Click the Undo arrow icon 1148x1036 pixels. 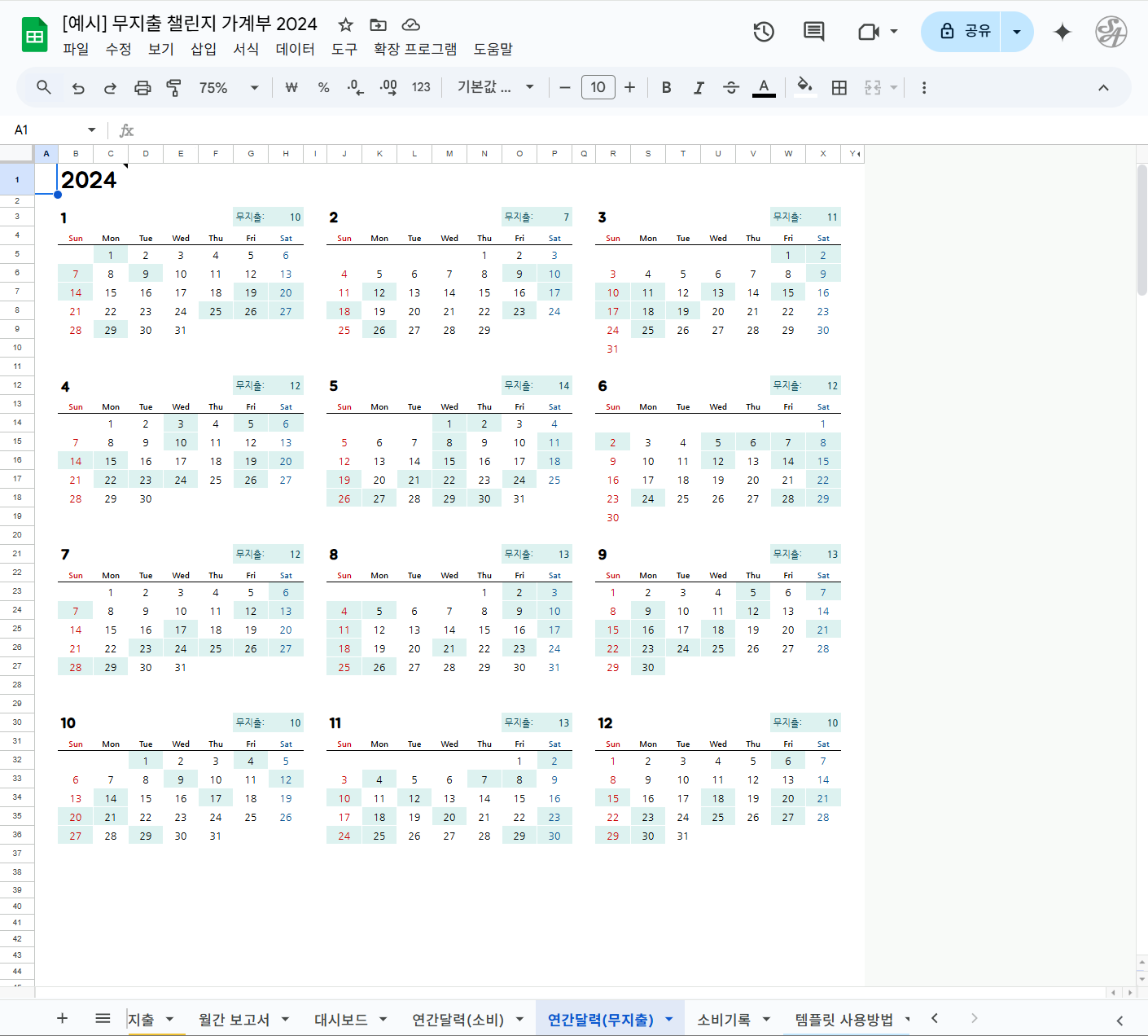(x=78, y=88)
